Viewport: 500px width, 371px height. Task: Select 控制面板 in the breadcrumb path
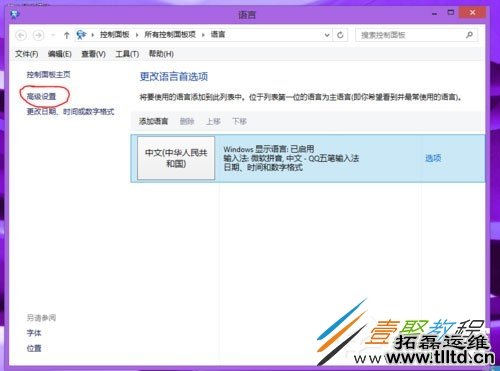point(115,35)
